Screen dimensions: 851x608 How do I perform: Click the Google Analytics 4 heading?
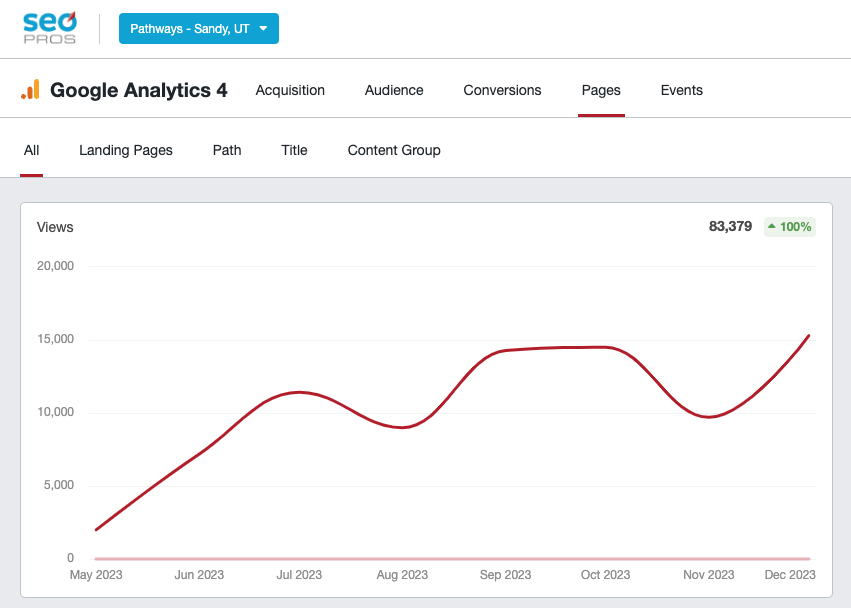click(x=139, y=90)
